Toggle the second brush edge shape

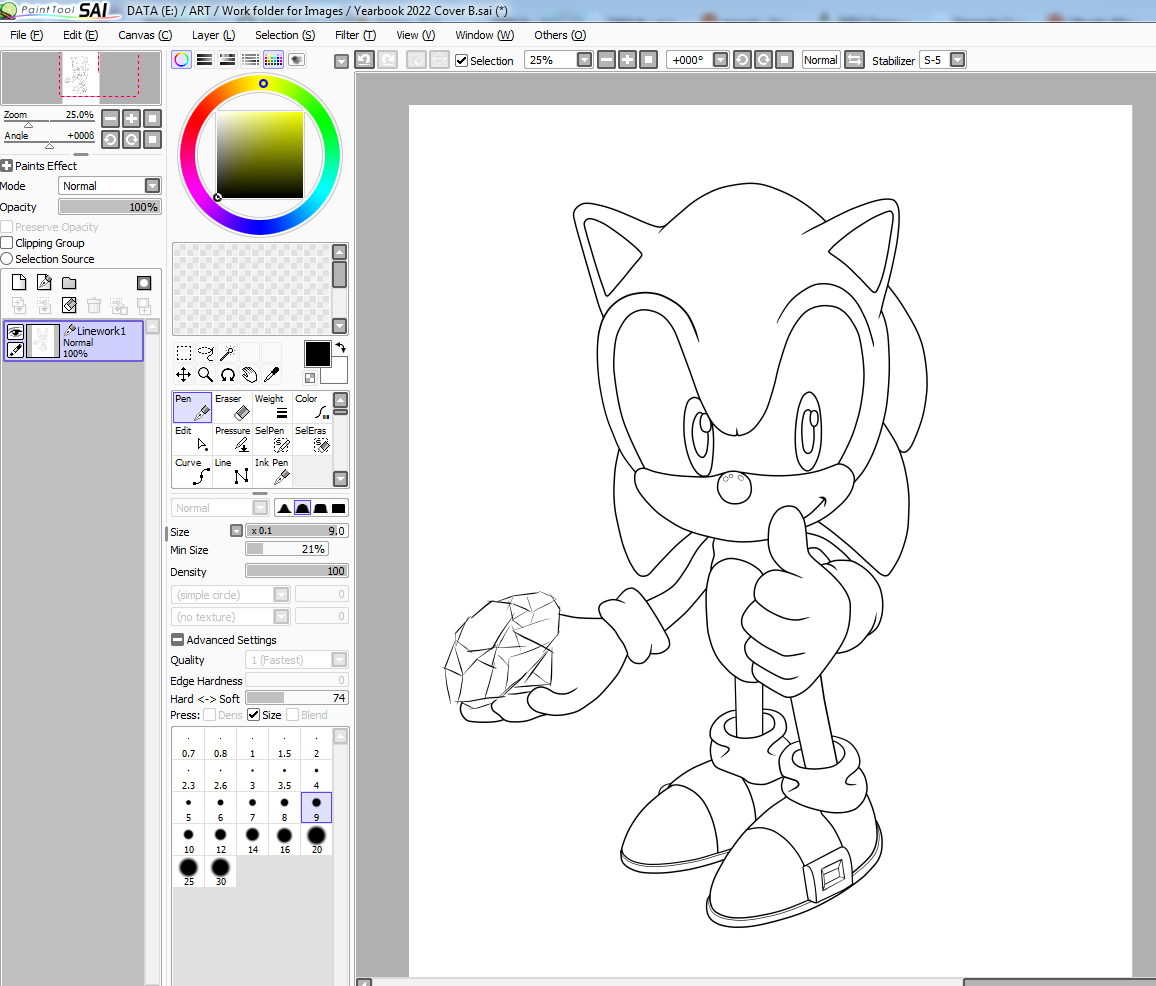pos(302,508)
